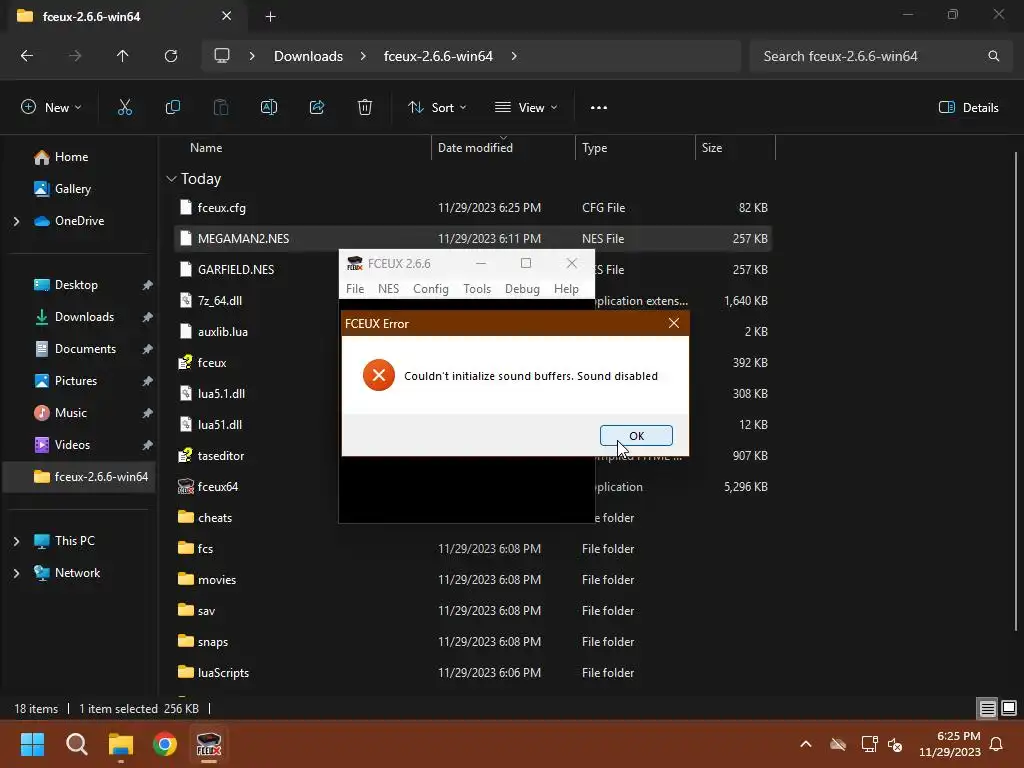Click the Copy icon in Explorer toolbar
Screen dimensions: 1024x768
click(x=172, y=108)
